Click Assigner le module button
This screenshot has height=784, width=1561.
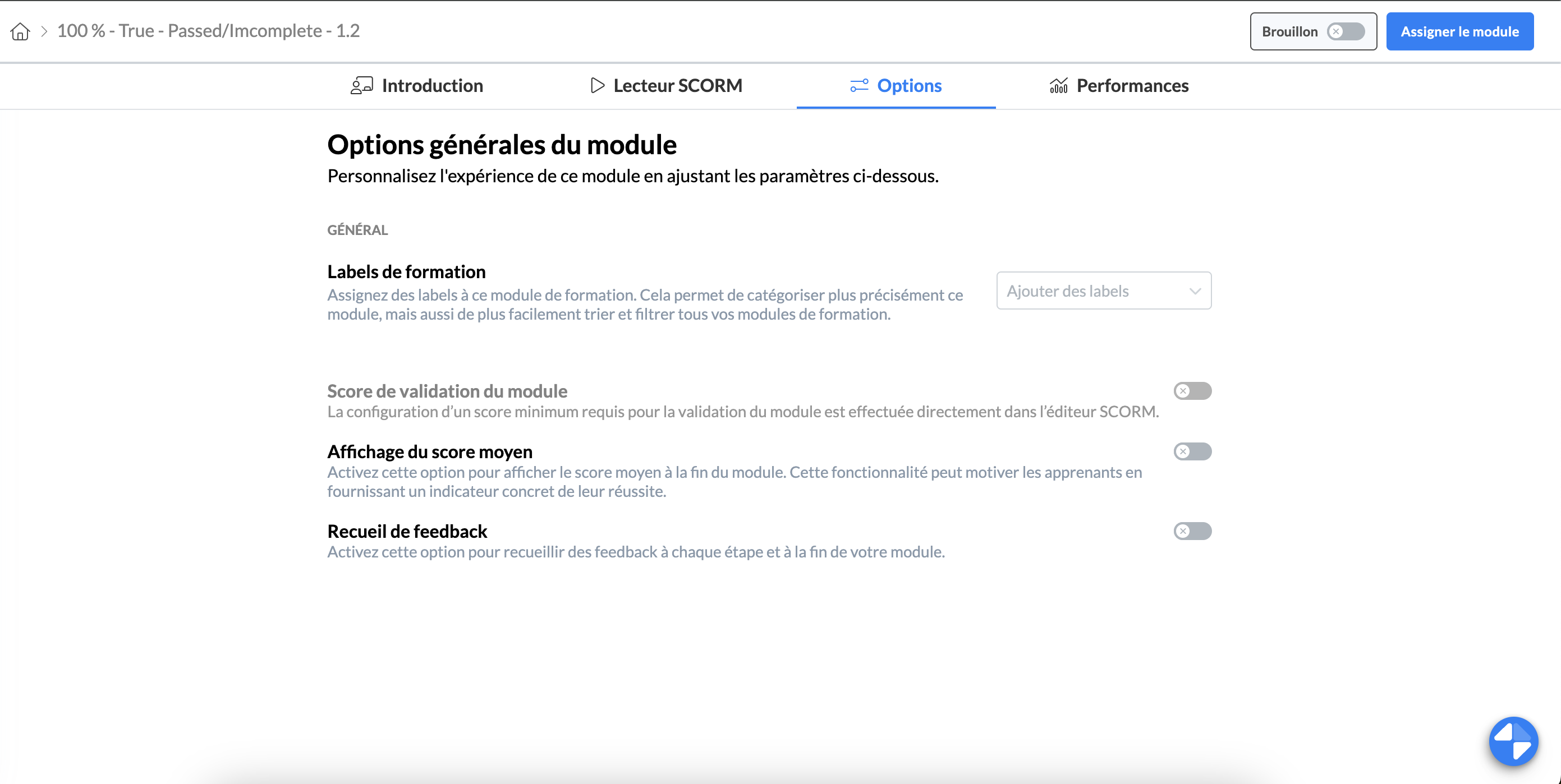(1459, 31)
